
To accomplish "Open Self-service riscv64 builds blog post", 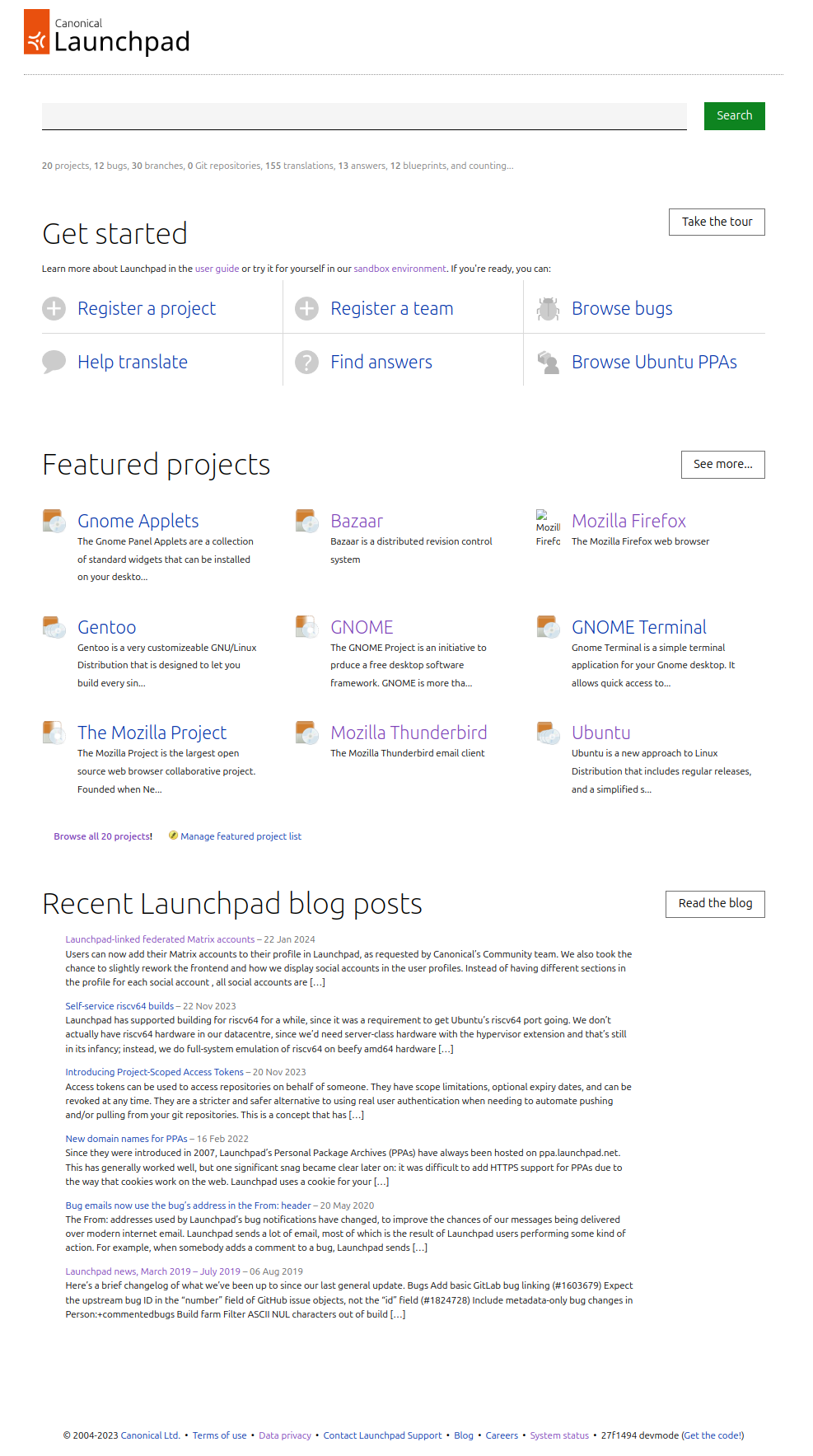I will pyautogui.click(x=119, y=1006).
